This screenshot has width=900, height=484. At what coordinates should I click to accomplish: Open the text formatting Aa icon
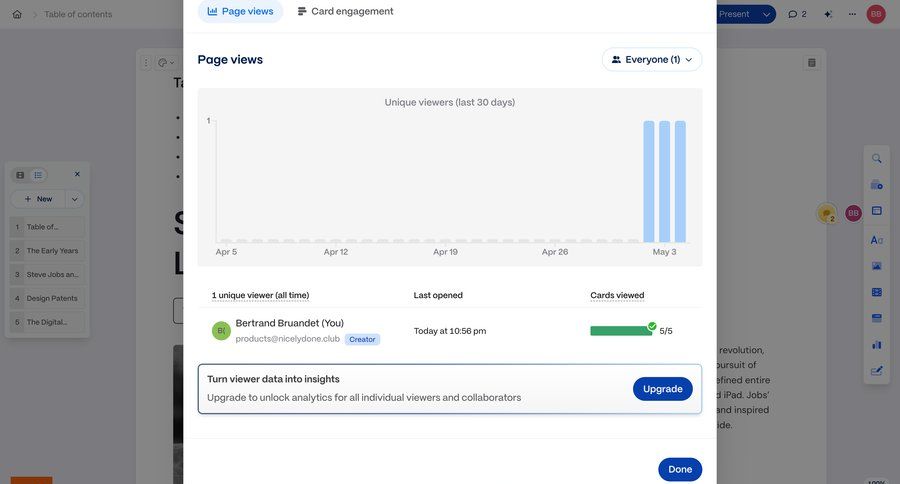point(876,240)
